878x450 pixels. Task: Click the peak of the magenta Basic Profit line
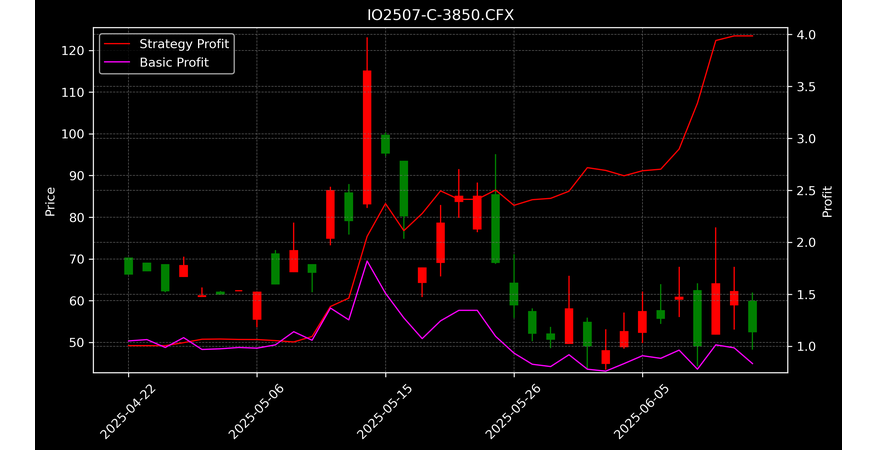point(366,261)
